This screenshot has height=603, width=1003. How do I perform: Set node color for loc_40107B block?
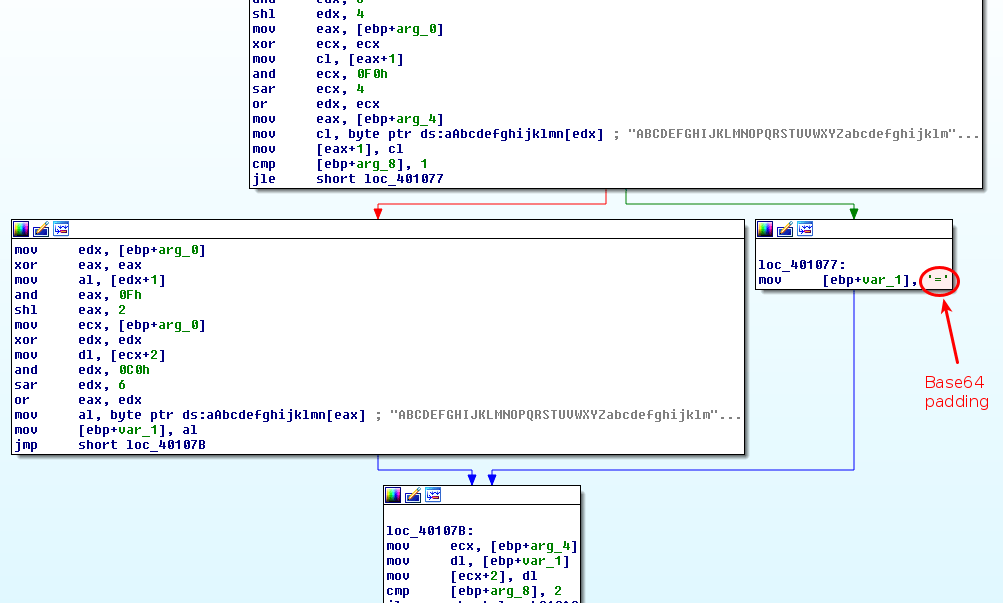[x=394, y=495]
